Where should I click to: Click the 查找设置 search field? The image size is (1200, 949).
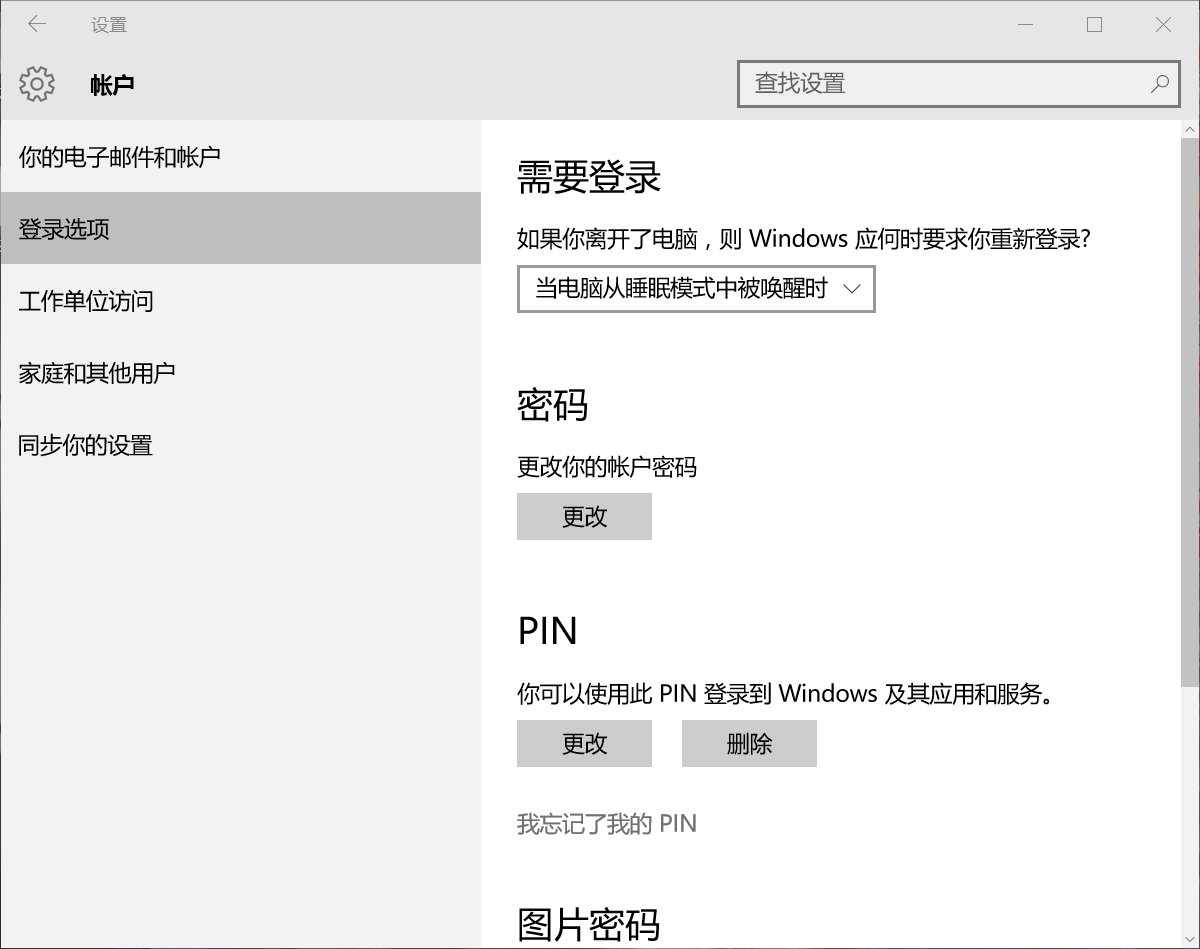[900, 84]
